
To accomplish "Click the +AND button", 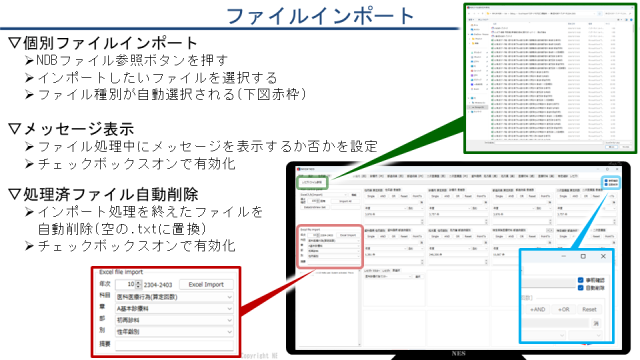I will pos(538,309).
